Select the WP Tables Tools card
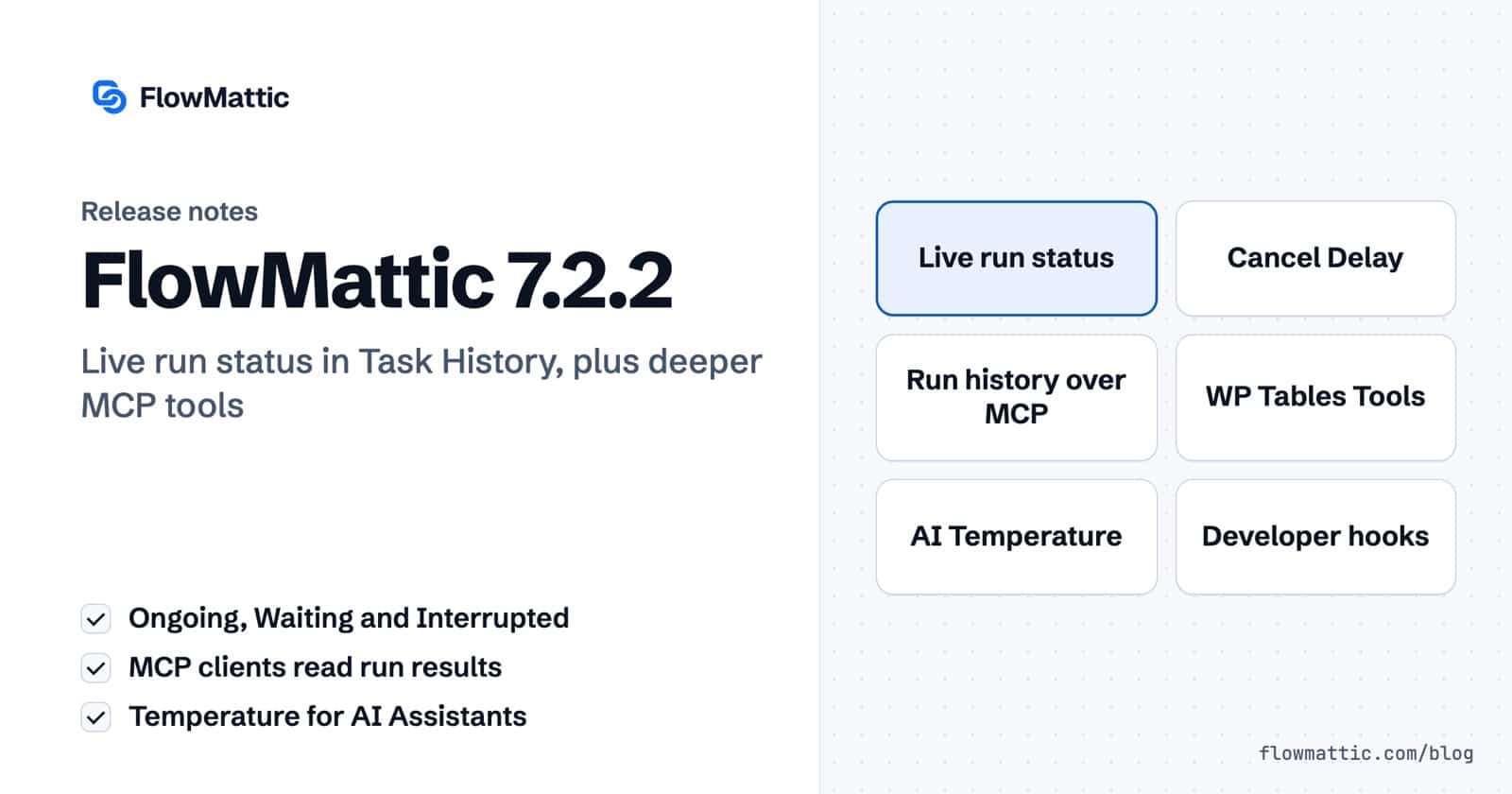The image size is (1512, 794). pyautogui.click(x=1315, y=397)
